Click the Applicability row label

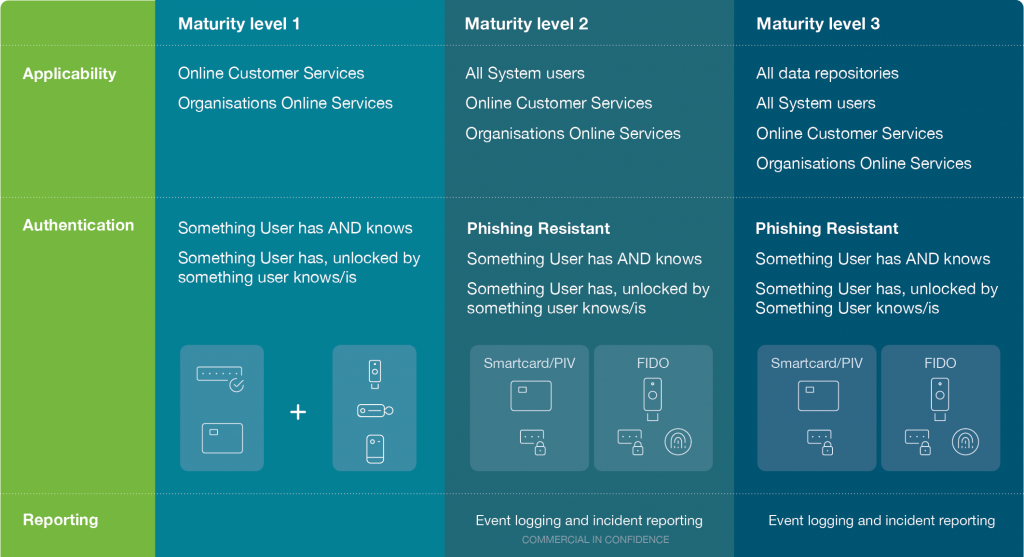(69, 74)
